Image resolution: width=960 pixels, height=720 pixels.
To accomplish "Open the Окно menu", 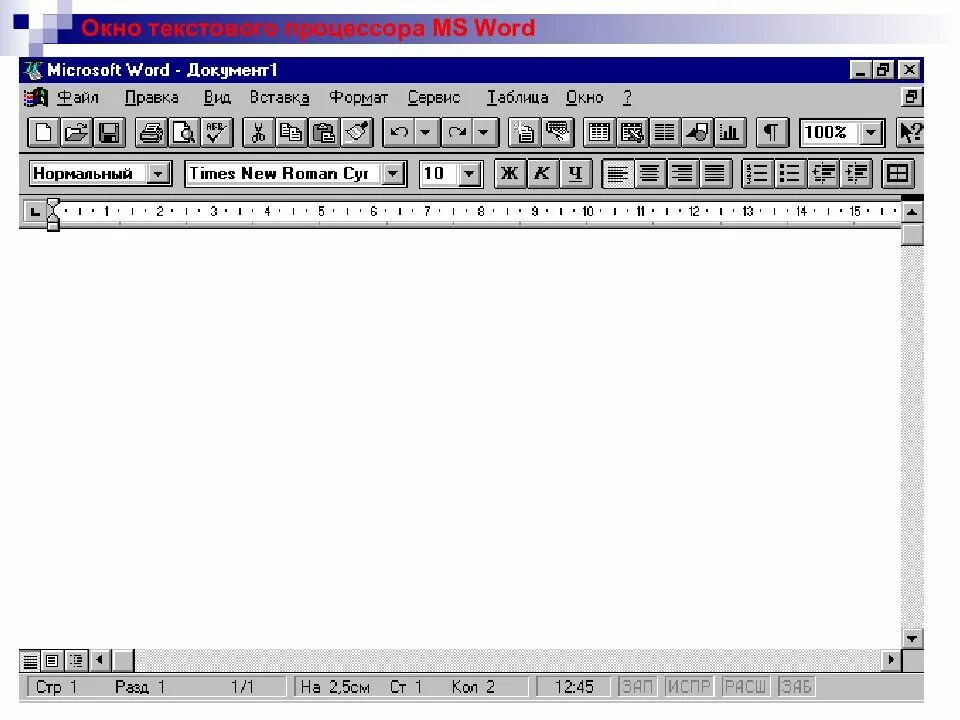I will [585, 97].
